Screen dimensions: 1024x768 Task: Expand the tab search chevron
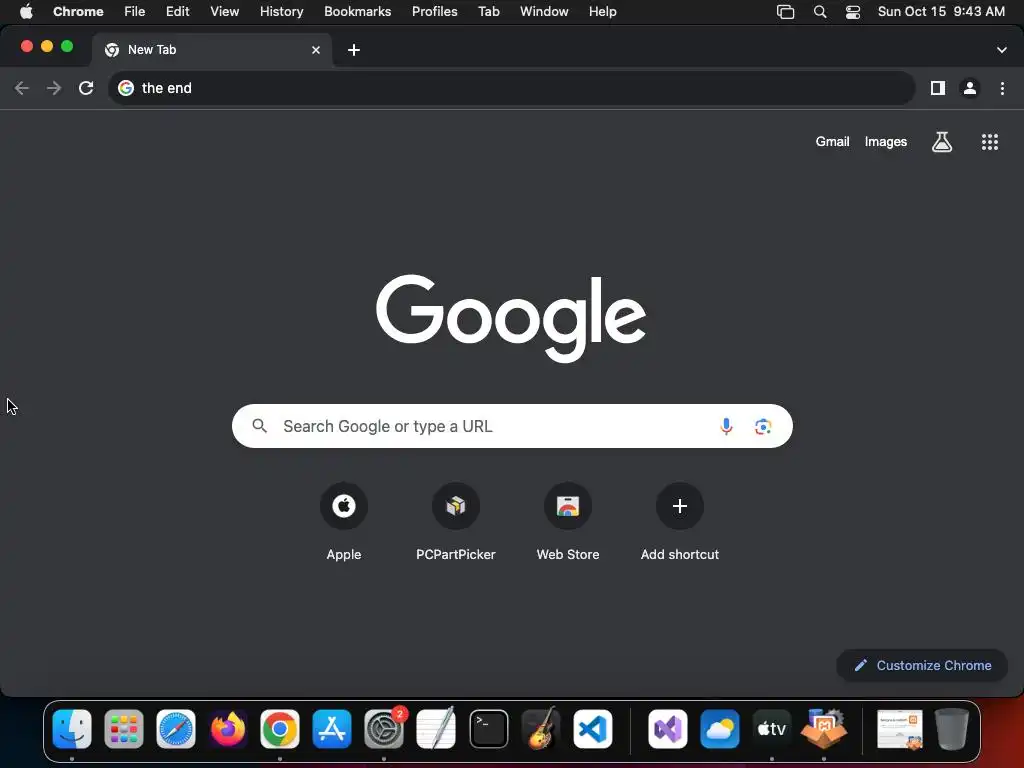[1001, 50]
